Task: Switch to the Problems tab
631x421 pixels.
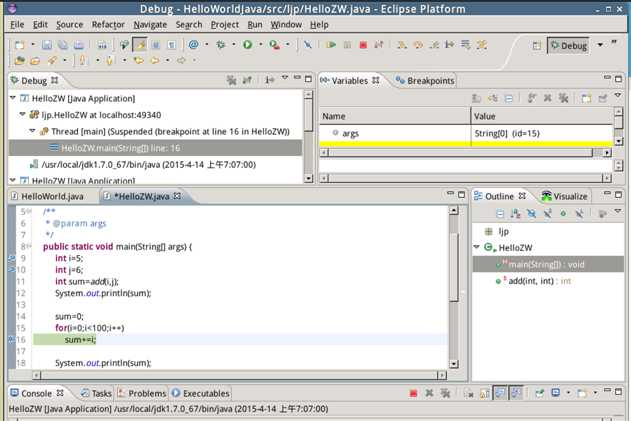Action: 142,393
